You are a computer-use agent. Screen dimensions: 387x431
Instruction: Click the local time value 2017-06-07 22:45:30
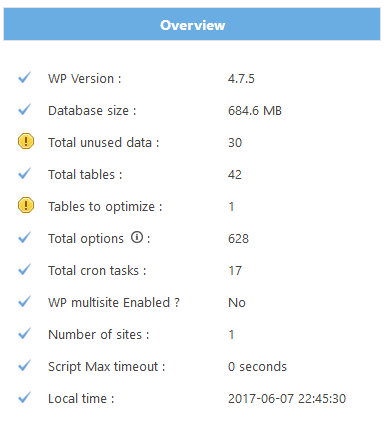point(287,399)
